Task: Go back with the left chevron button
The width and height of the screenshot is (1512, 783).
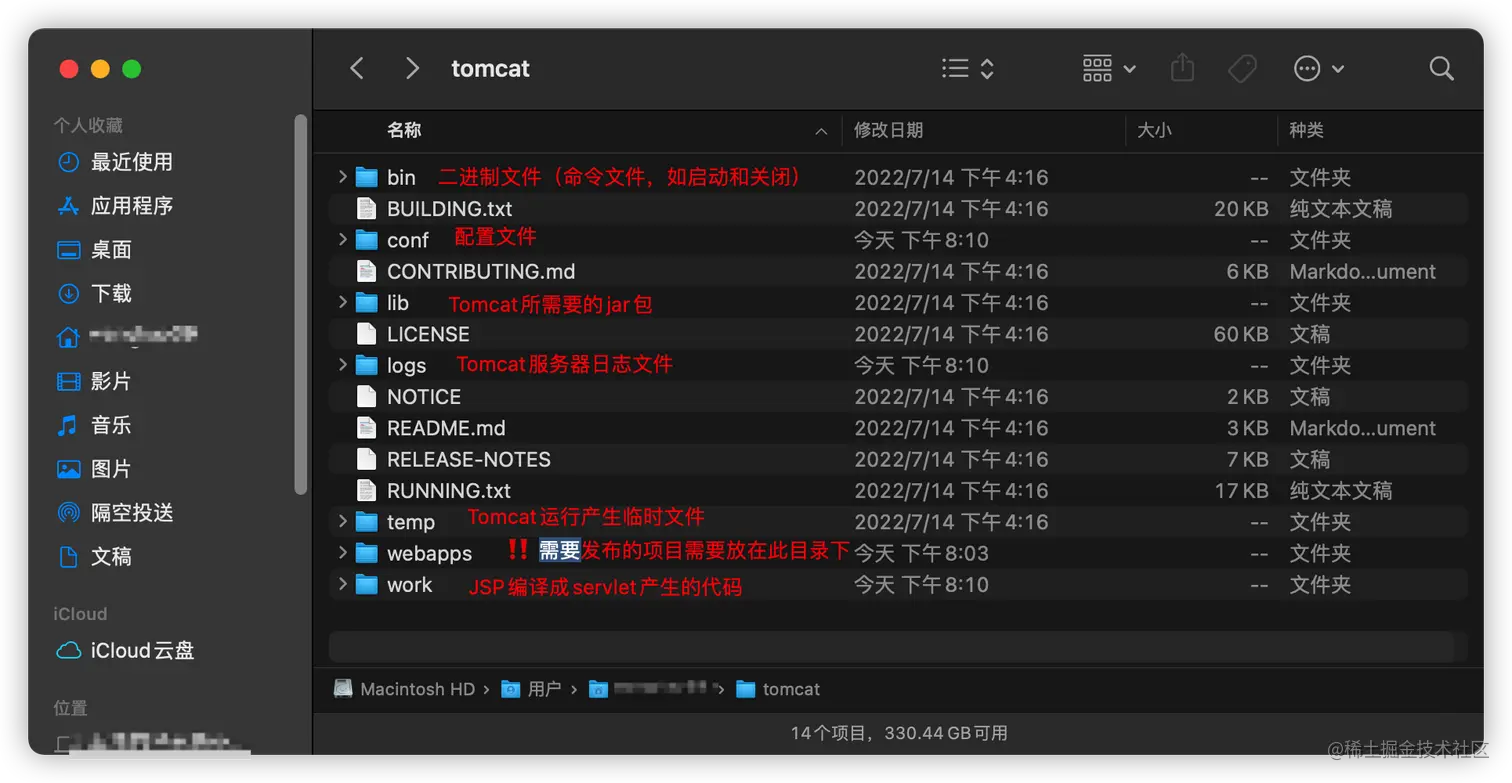Action: [x=357, y=68]
